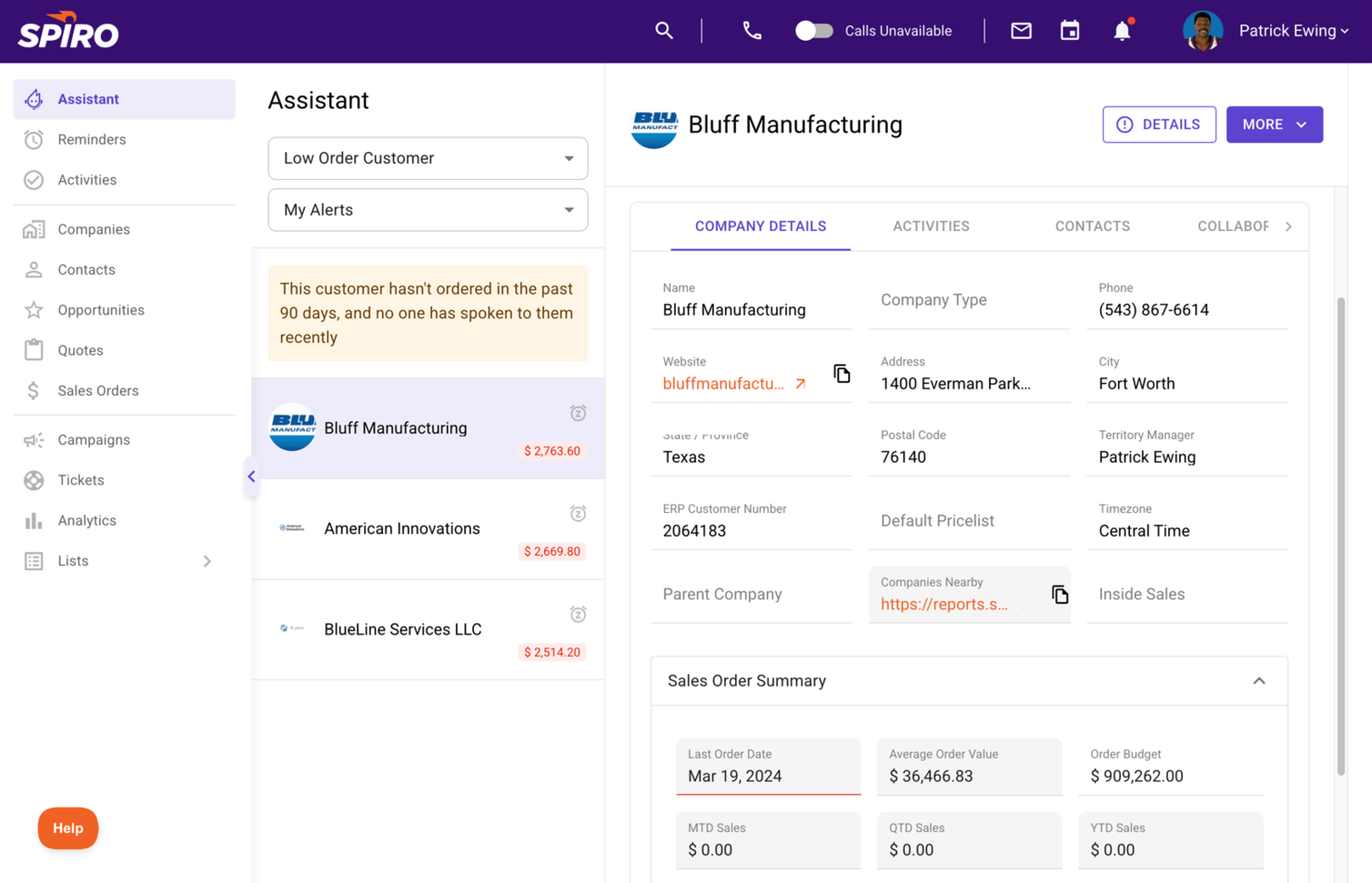
Task: Open Reminders from the sidebar
Action: tap(124, 139)
